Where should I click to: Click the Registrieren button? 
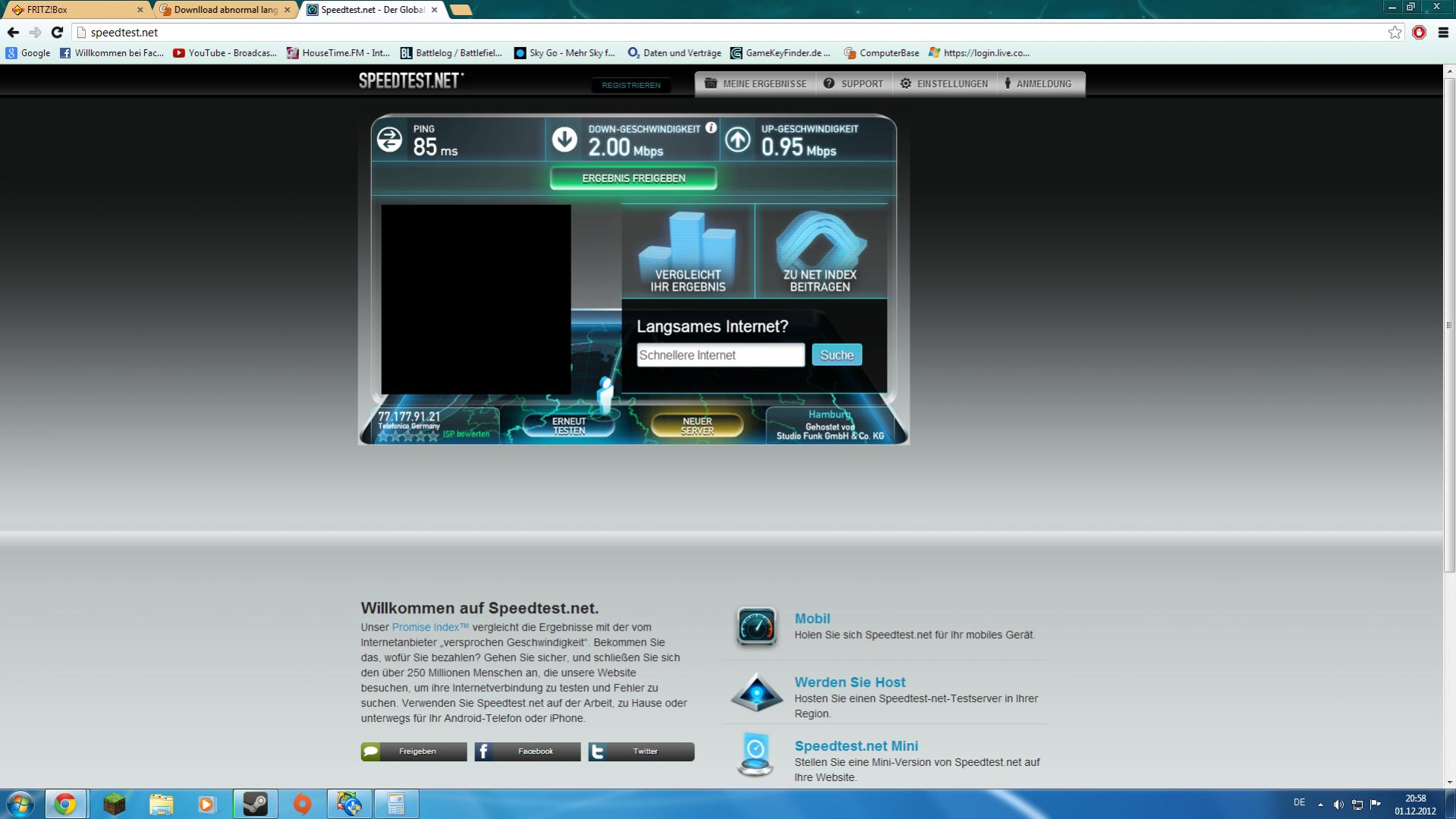click(x=631, y=85)
